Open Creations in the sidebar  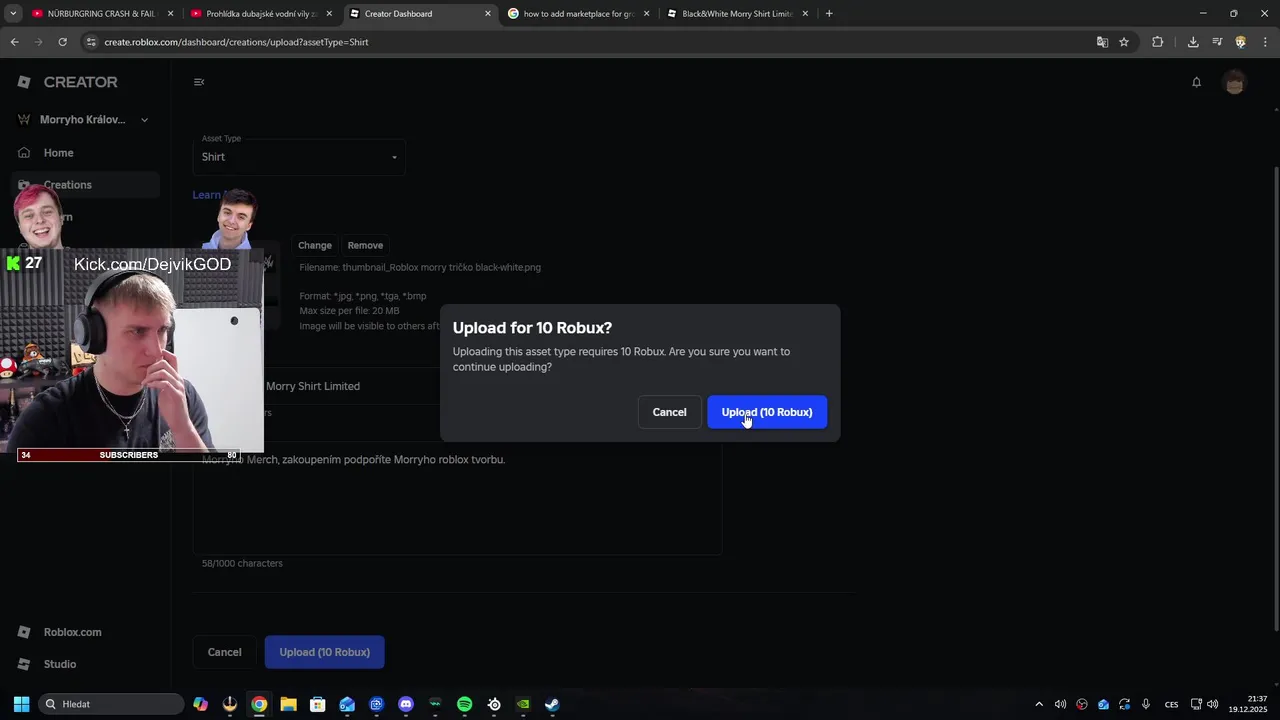point(84,185)
